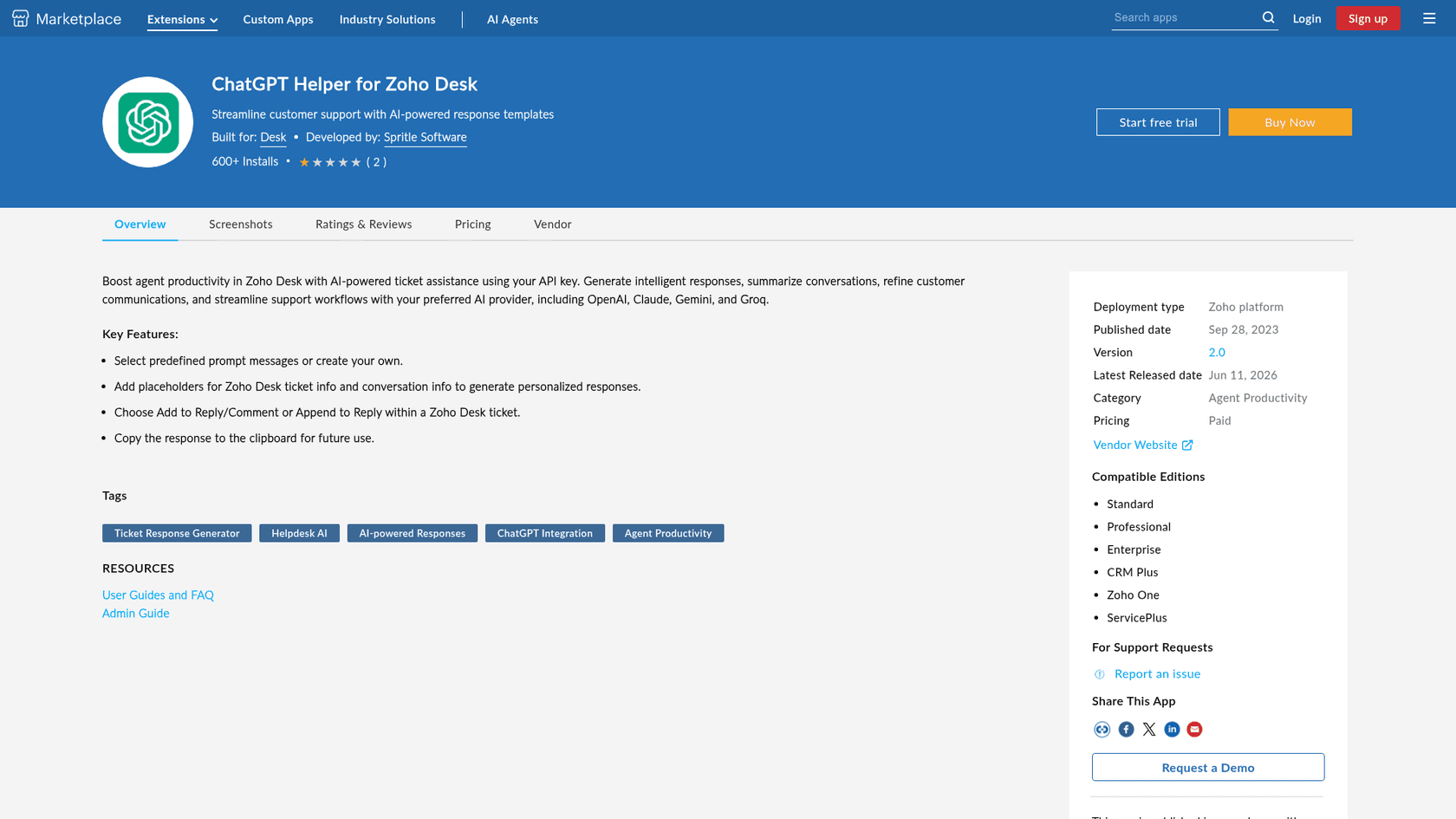This screenshot has height=819, width=1456.
Task: Click the Agent Productivity tag
Action: pos(668,533)
